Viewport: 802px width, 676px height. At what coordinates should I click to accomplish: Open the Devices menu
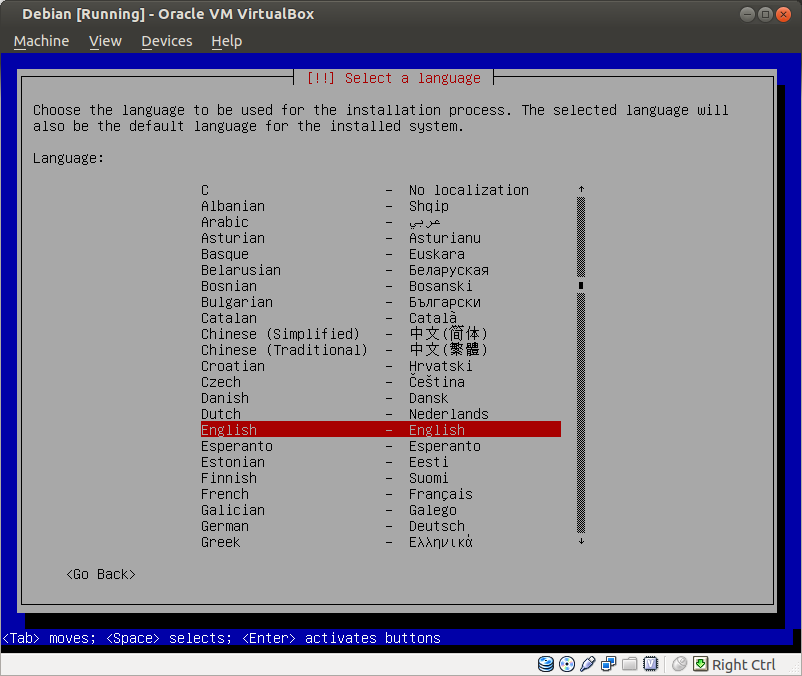[x=166, y=41]
